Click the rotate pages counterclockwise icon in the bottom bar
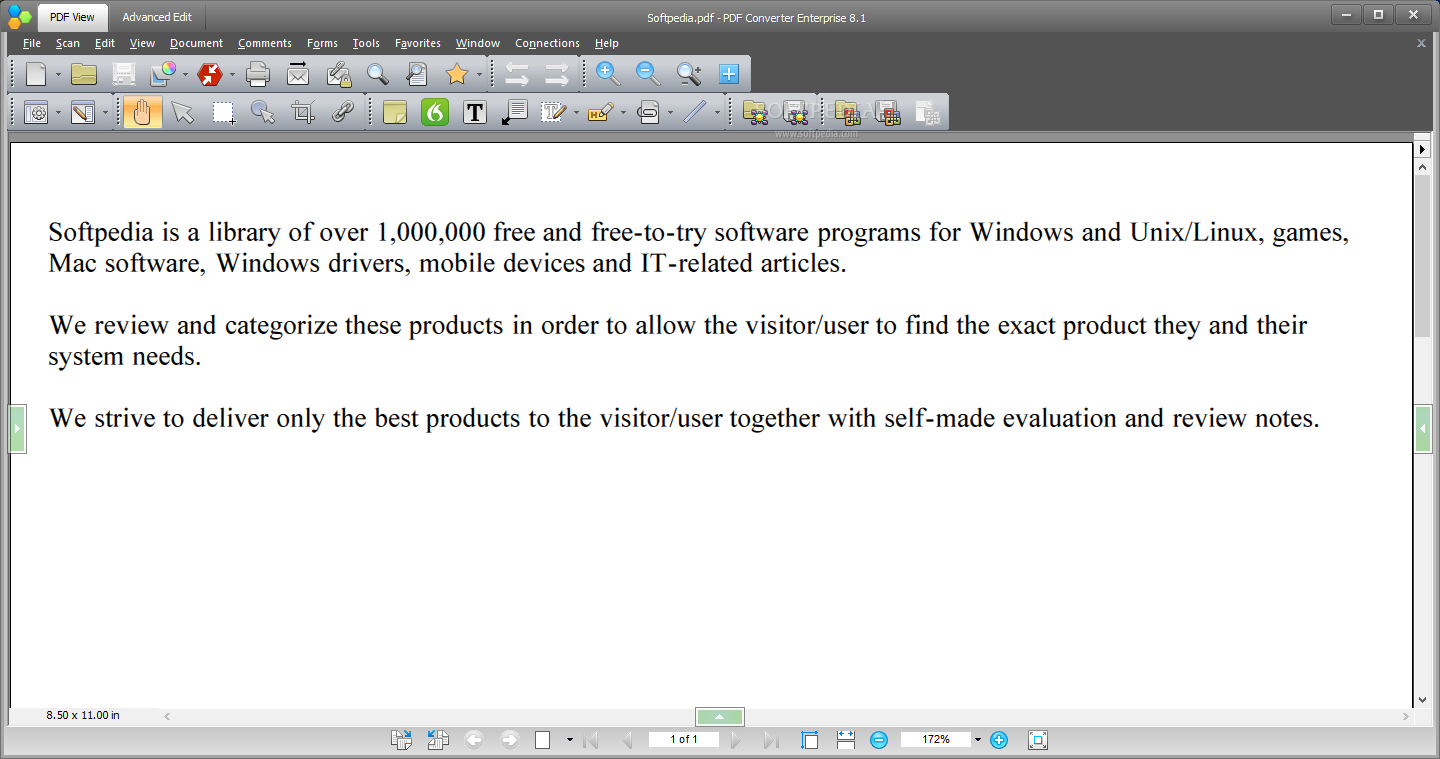 click(x=438, y=740)
